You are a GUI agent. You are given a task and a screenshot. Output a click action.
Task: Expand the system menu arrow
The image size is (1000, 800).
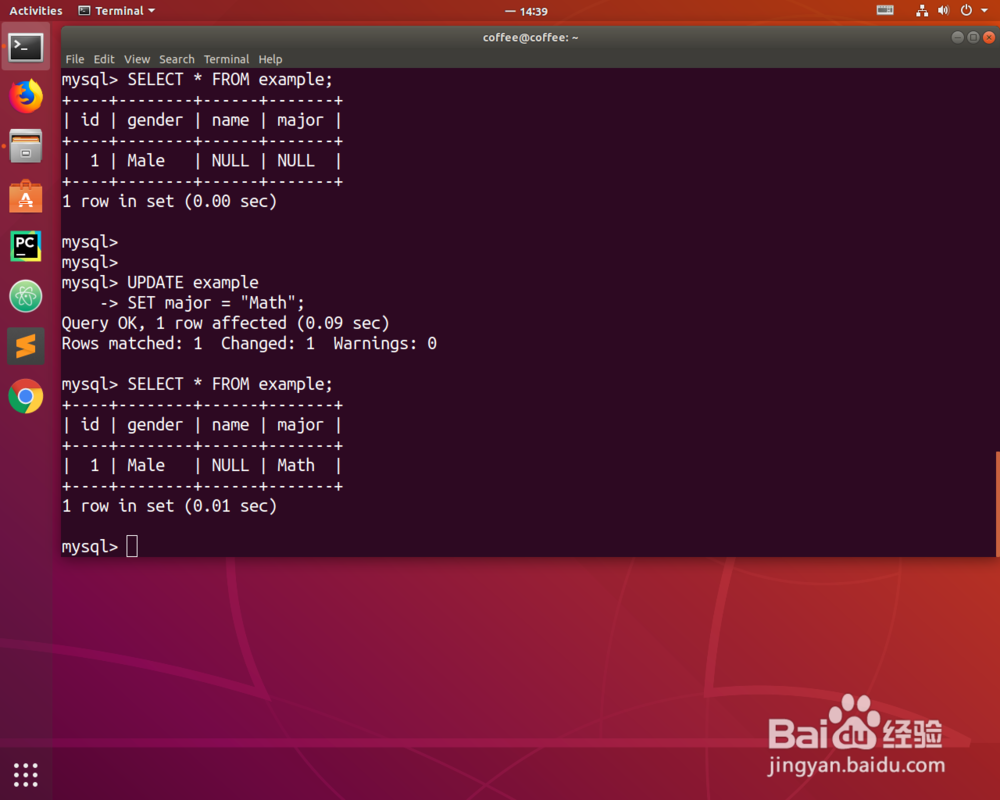(x=984, y=10)
